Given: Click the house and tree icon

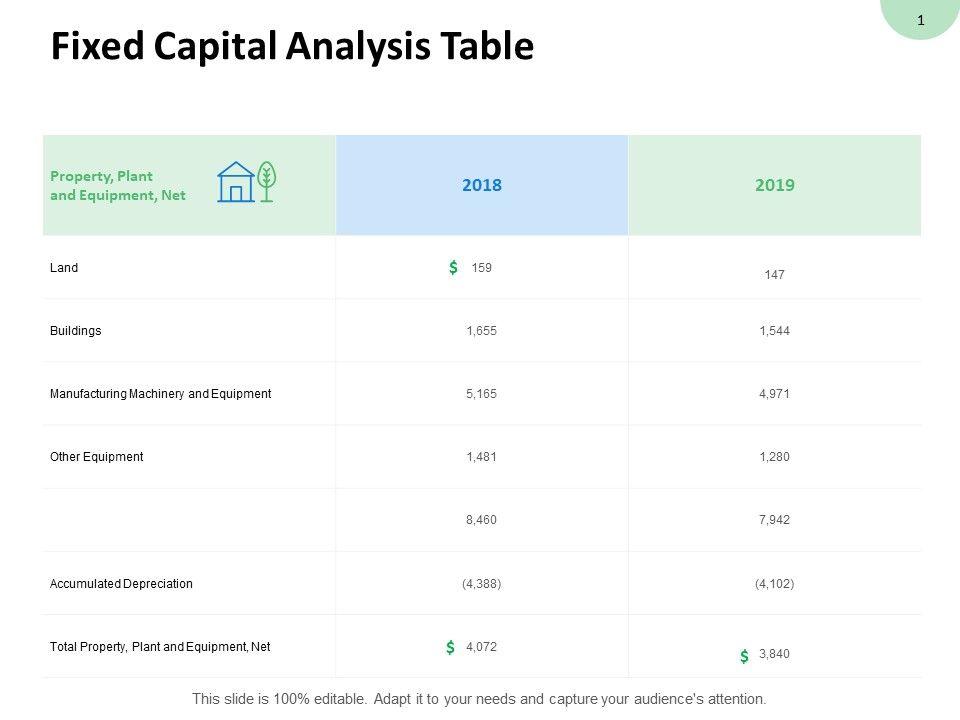Looking at the screenshot, I should point(246,182).
